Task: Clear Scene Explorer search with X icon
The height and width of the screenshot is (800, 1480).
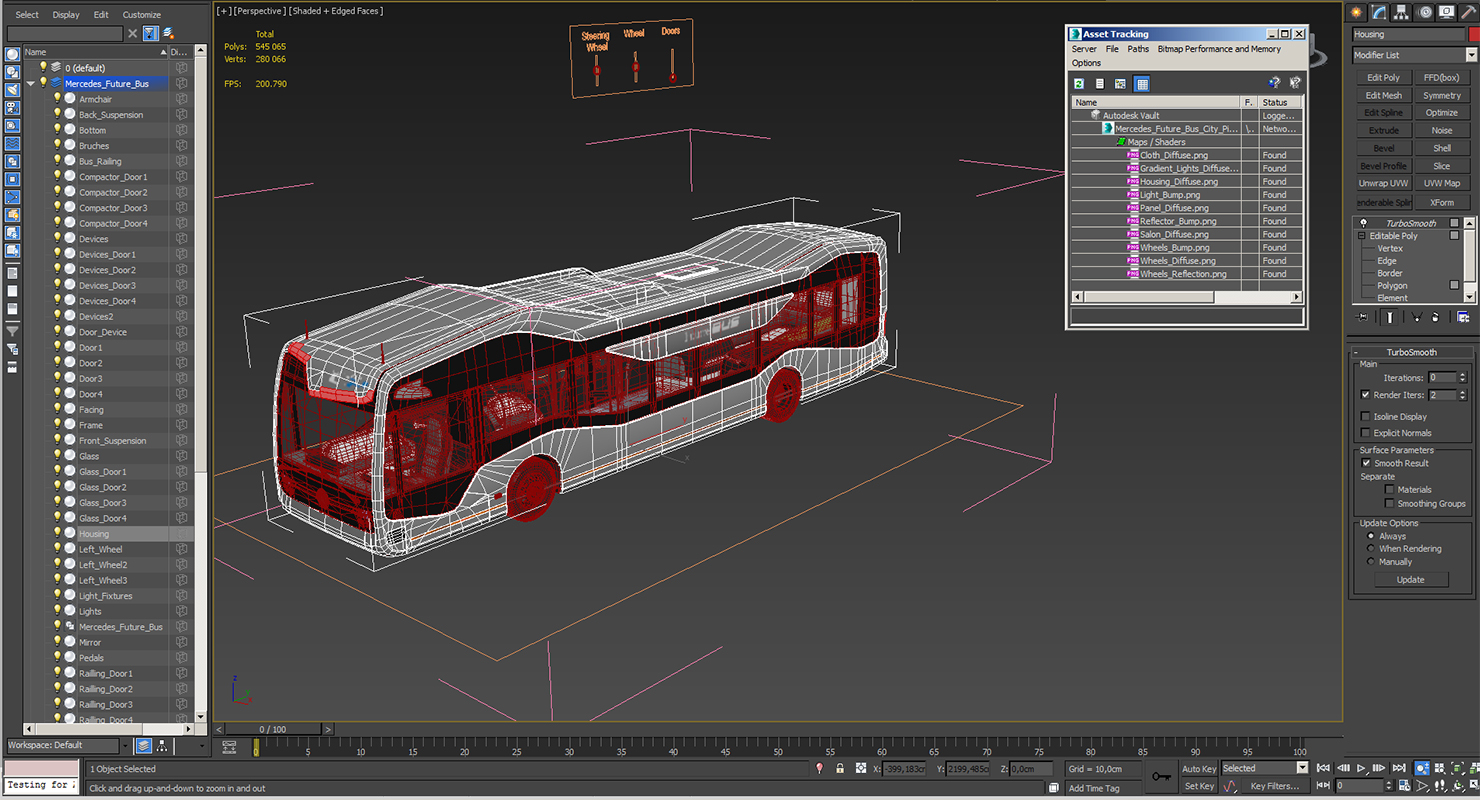Action: [x=132, y=33]
